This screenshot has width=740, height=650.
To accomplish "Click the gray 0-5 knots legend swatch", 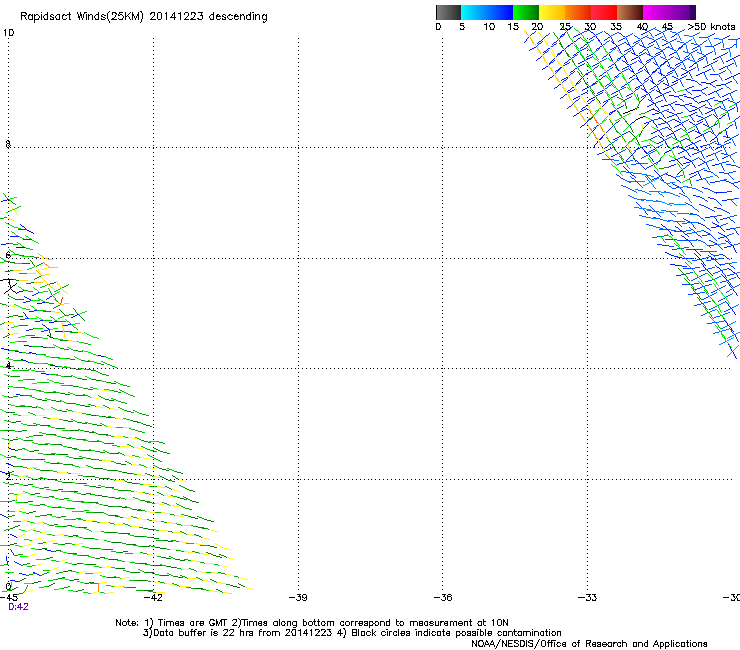I will pos(448,12).
